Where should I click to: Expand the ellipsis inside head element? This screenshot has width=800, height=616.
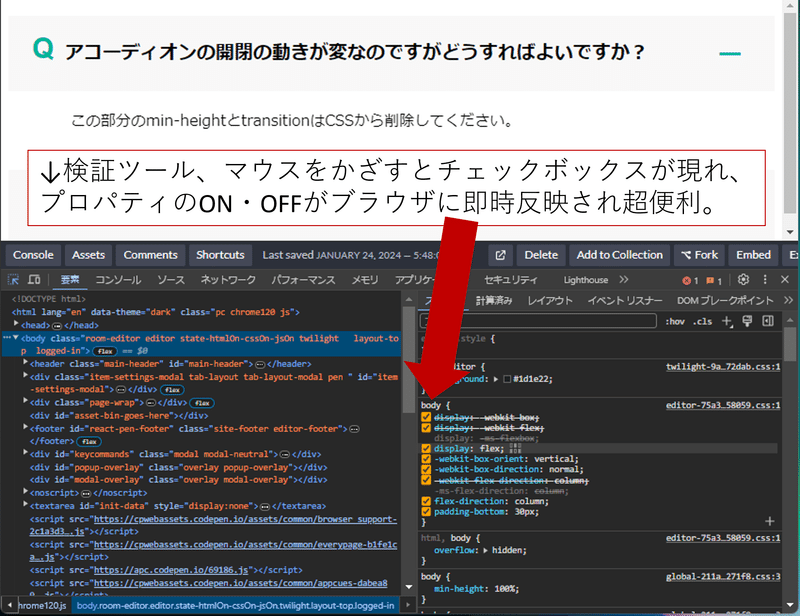pos(57,326)
